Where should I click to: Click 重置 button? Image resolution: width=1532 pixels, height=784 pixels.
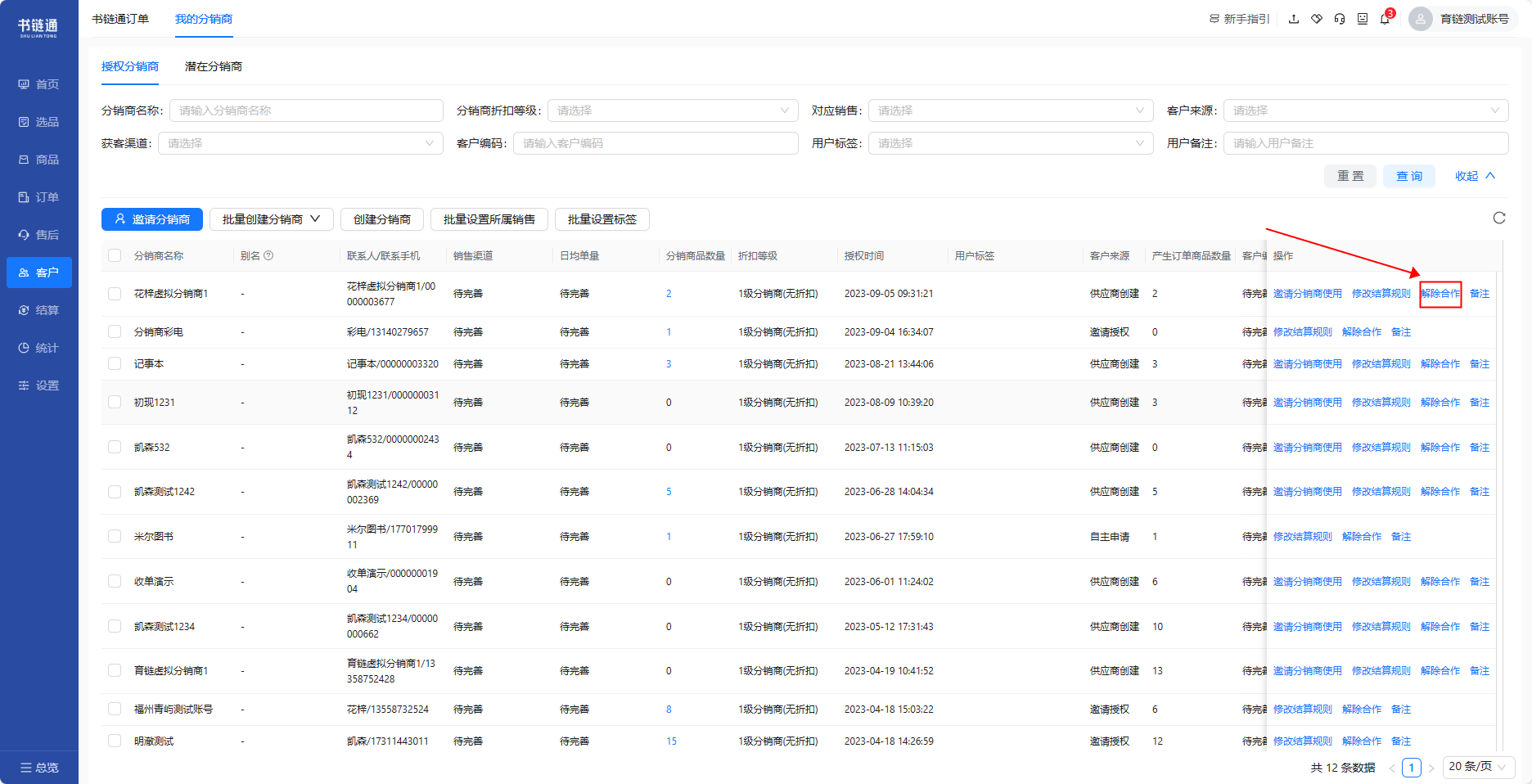(1350, 176)
